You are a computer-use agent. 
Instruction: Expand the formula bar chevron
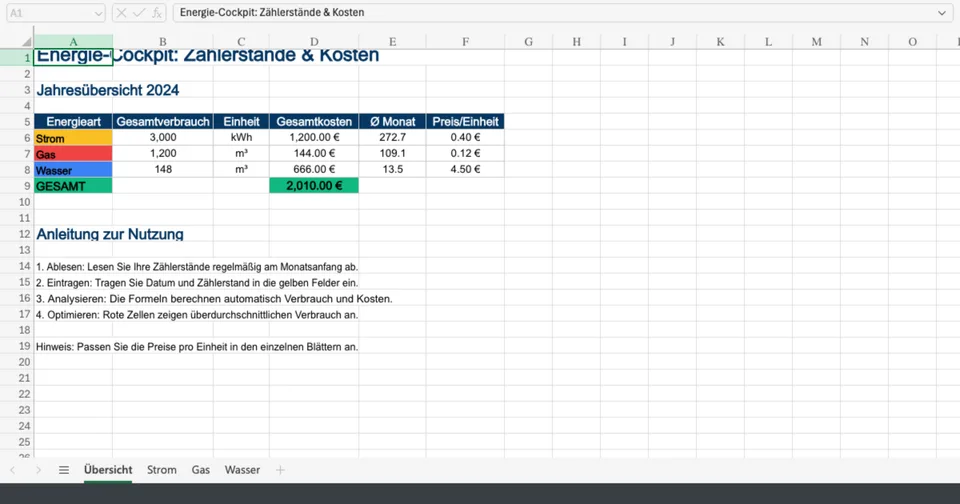click(x=942, y=13)
